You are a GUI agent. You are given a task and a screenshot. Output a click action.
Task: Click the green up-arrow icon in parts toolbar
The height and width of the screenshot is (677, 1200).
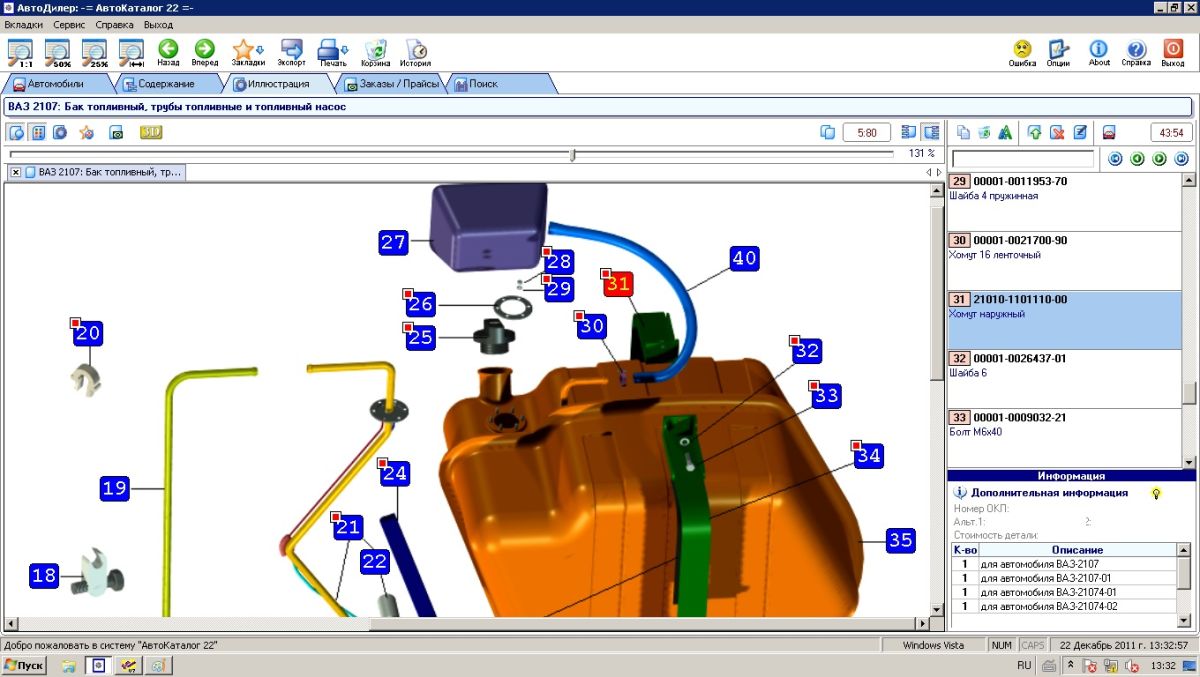1035,132
